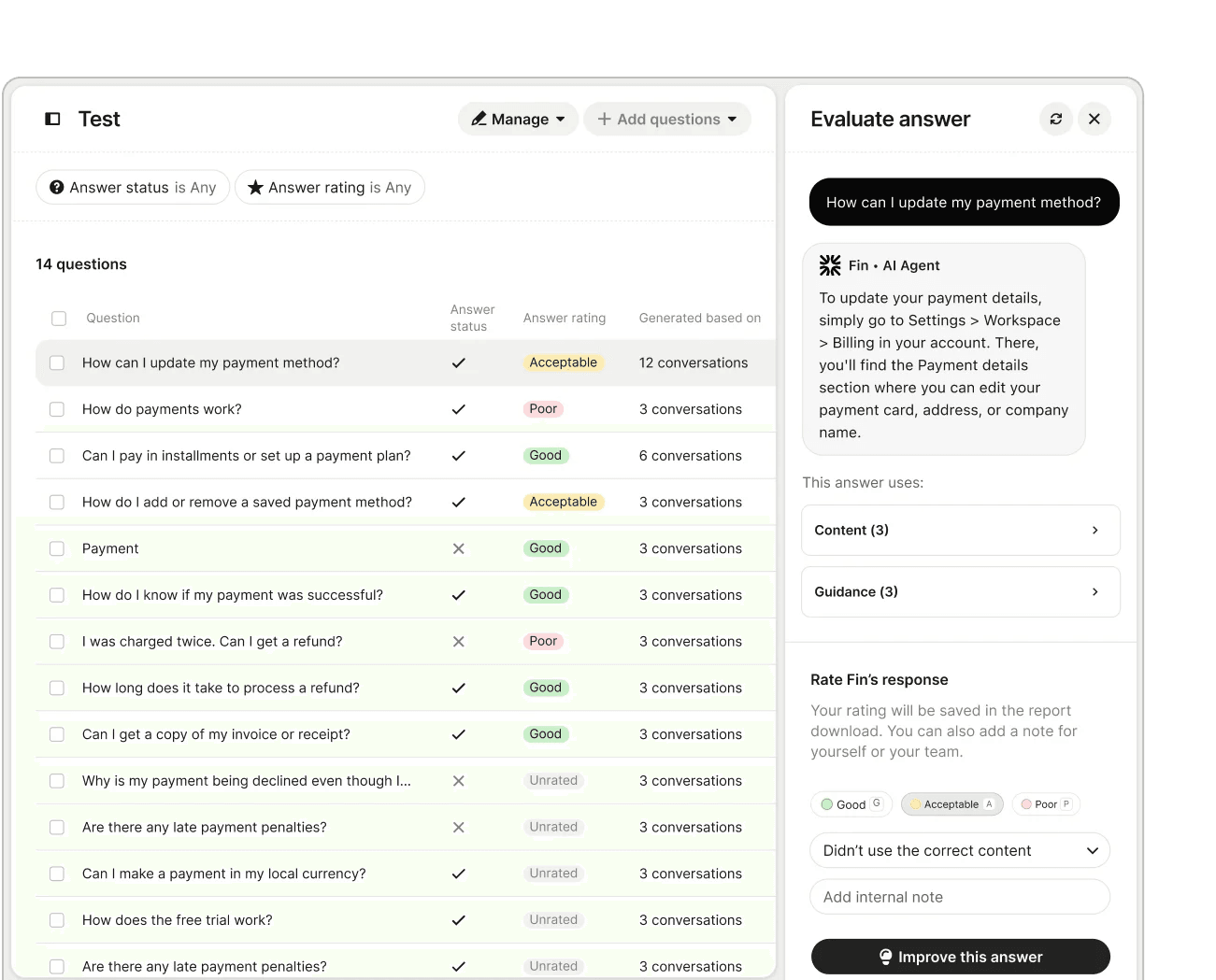Open the Manage dropdown menu
1216x980 pixels.
(x=518, y=119)
